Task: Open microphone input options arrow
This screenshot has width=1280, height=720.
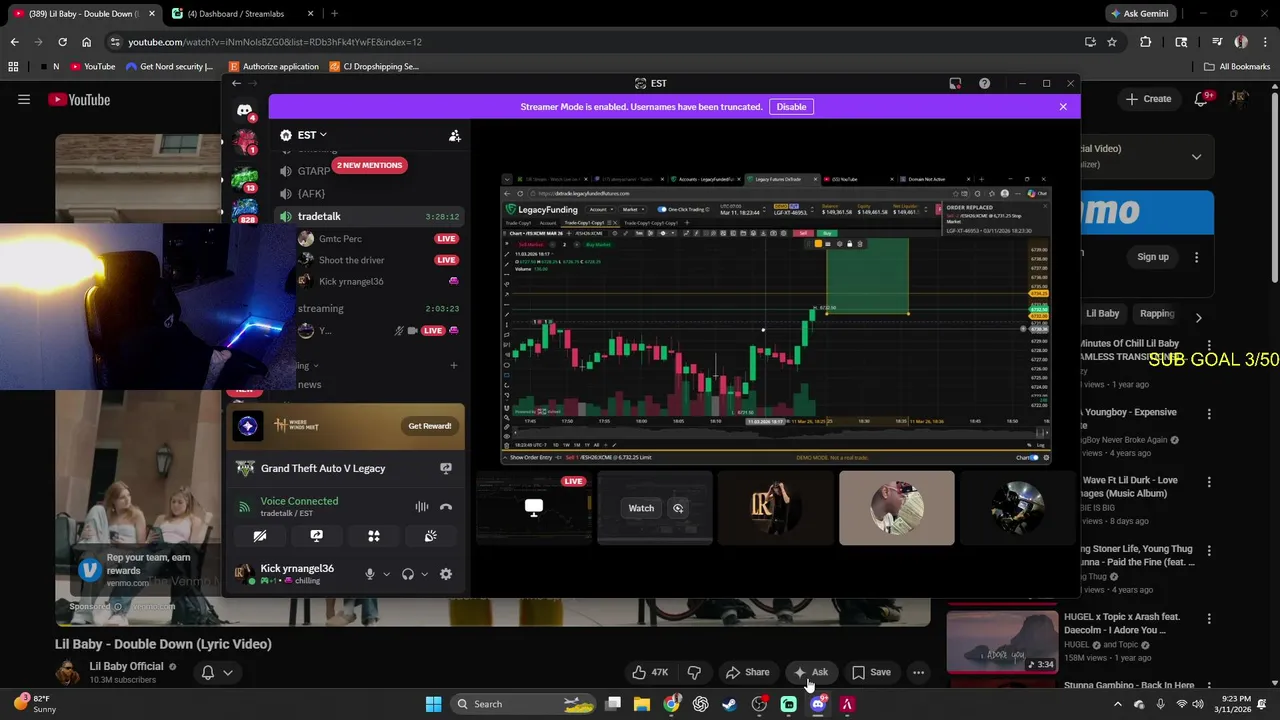Action: 386,574
